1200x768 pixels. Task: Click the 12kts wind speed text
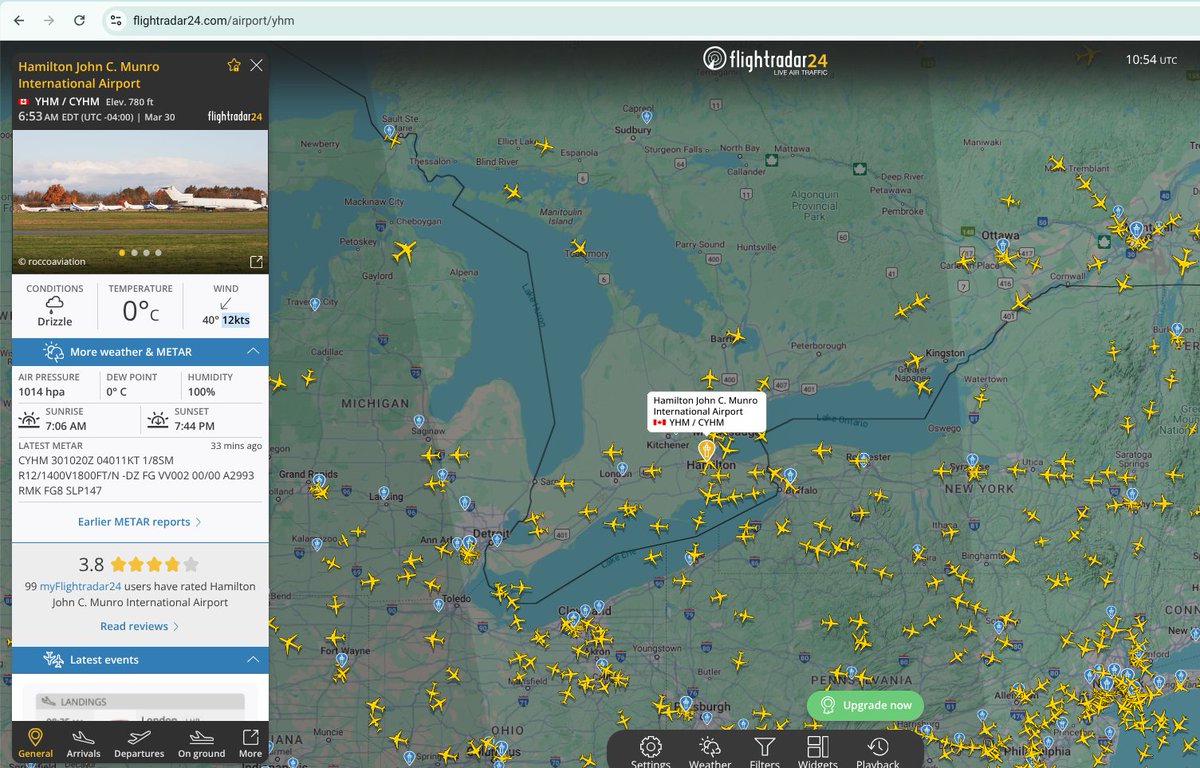236,320
